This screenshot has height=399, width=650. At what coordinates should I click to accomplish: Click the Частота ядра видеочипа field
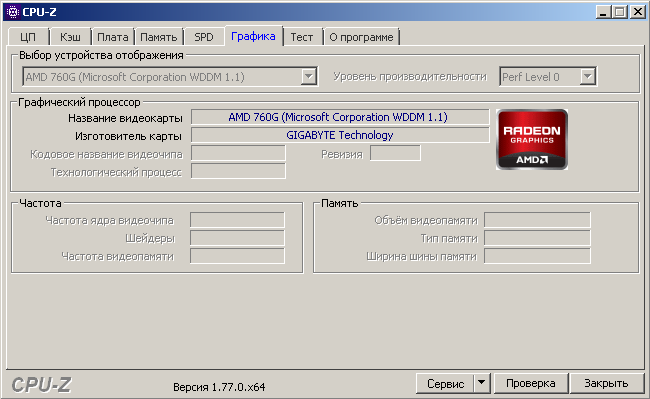[237, 220]
